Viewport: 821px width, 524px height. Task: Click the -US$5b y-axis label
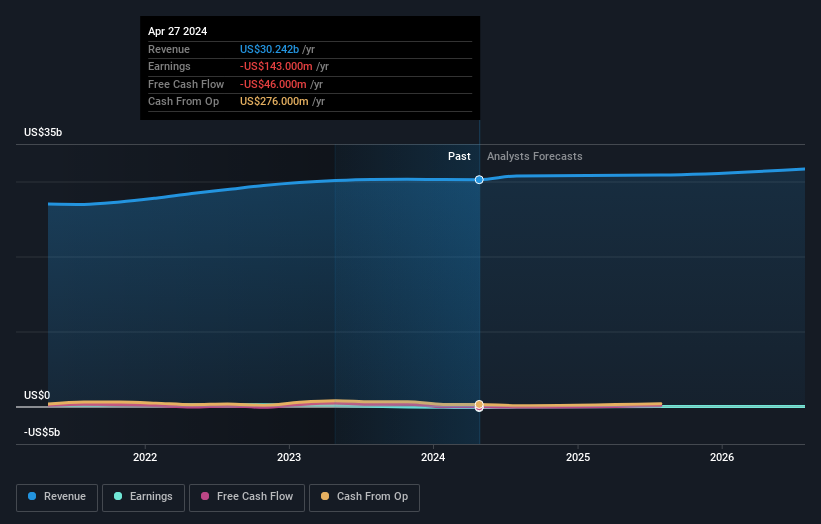(42, 432)
